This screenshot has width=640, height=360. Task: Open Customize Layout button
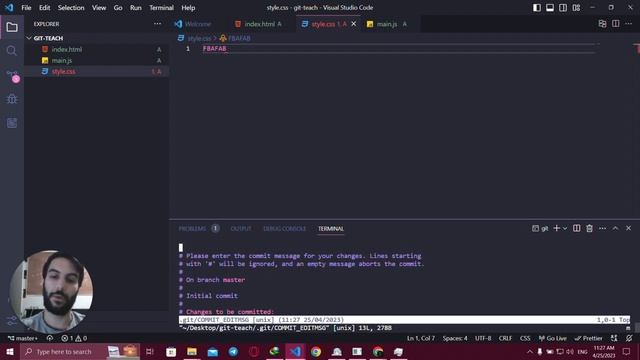tap(576, 8)
